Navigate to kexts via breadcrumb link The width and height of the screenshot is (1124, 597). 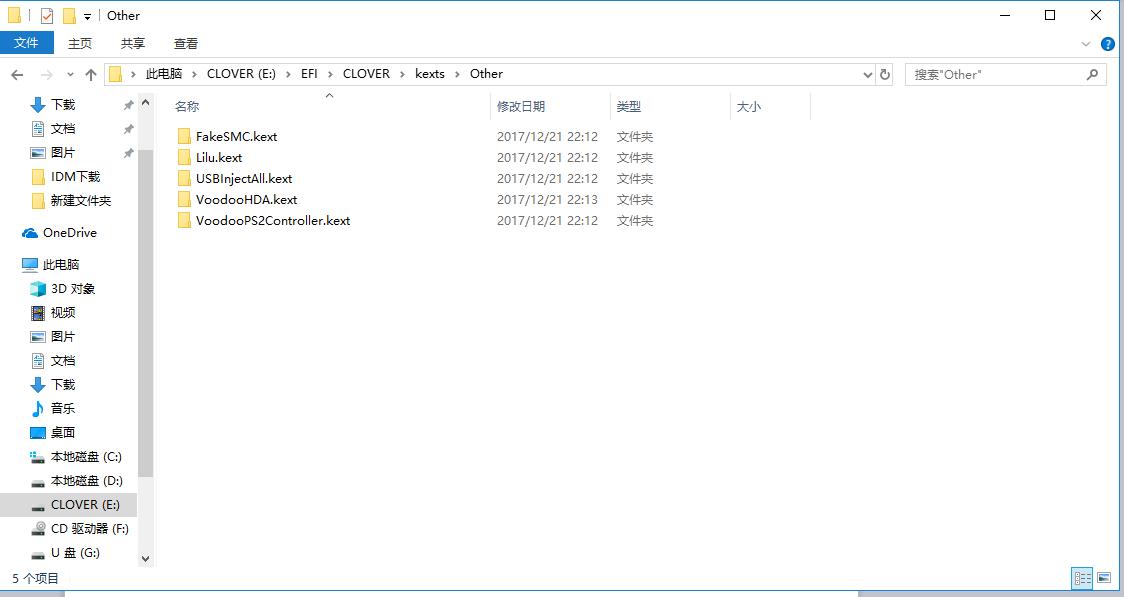point(430,74)
